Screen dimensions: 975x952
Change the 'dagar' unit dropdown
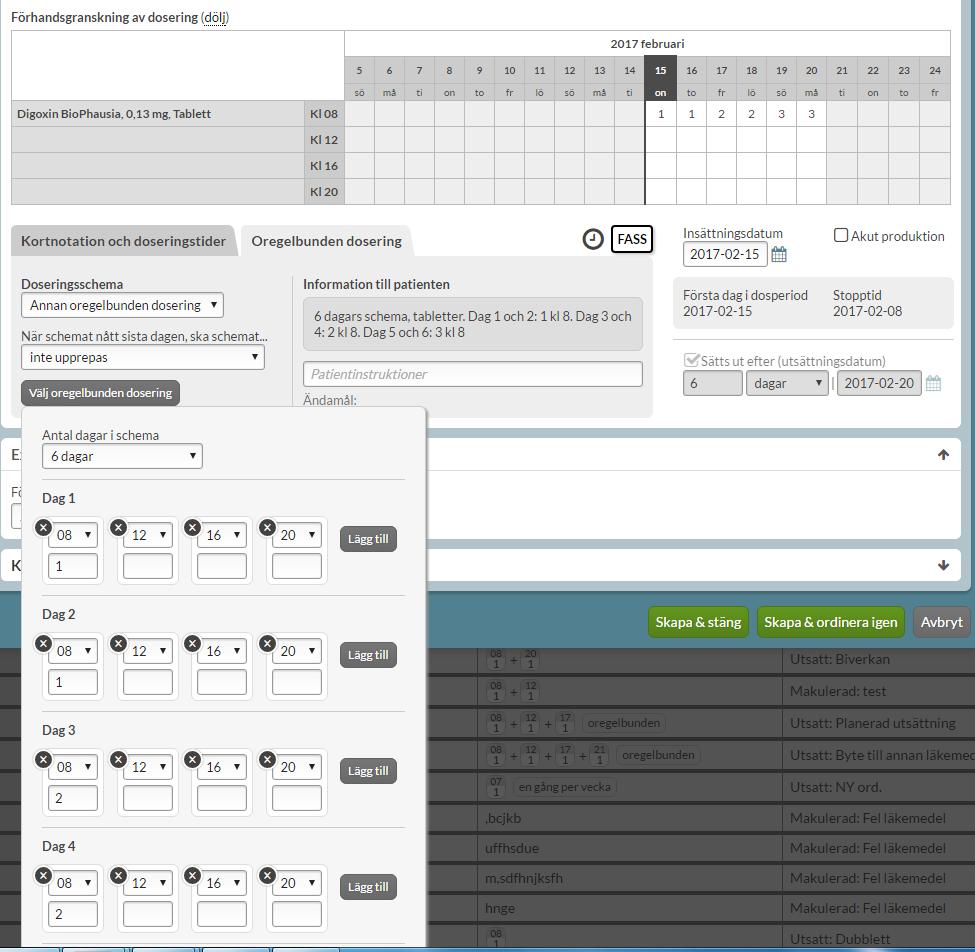pos(787,383)
